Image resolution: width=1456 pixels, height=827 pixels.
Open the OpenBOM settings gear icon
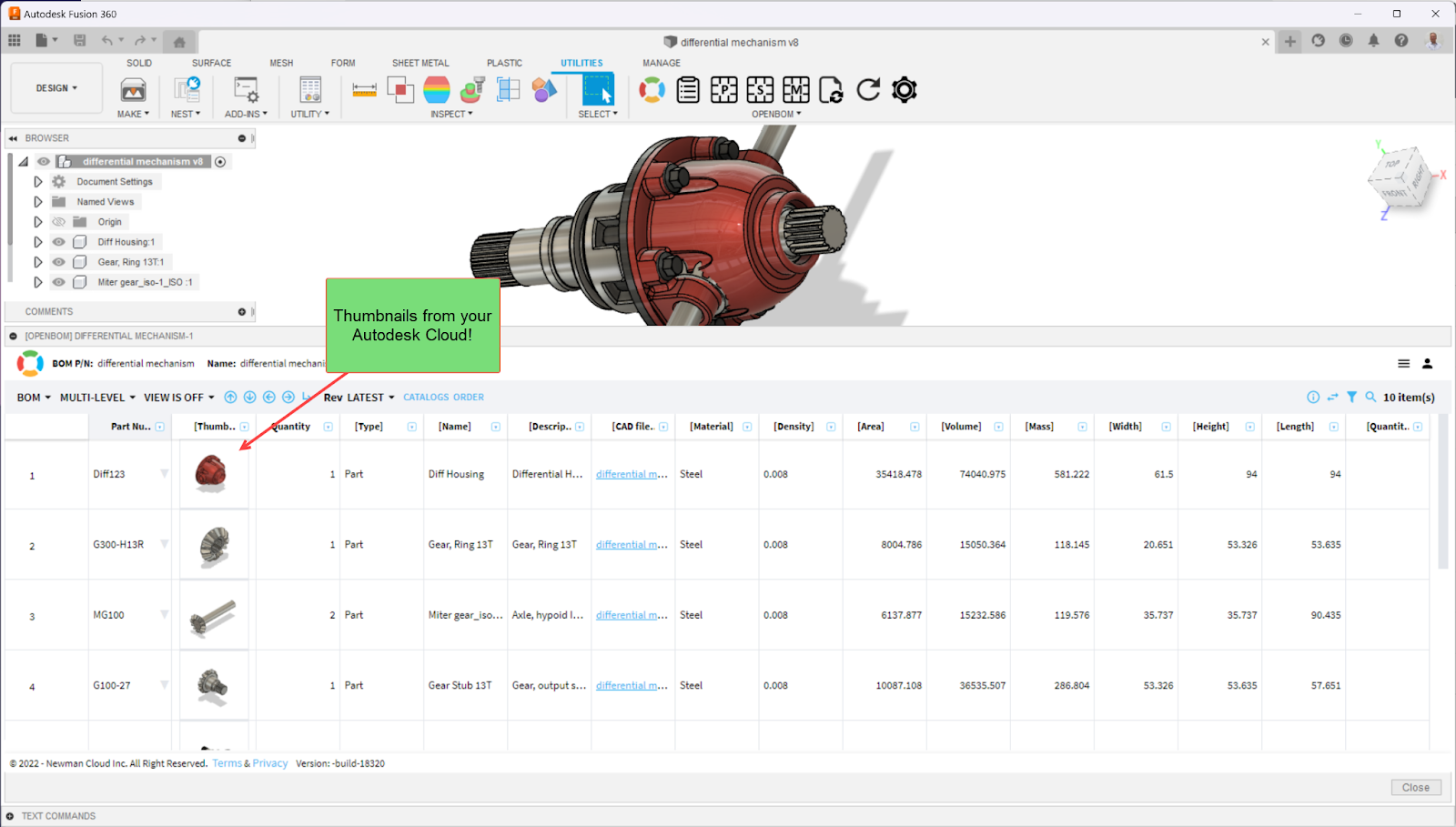point(904,89)
